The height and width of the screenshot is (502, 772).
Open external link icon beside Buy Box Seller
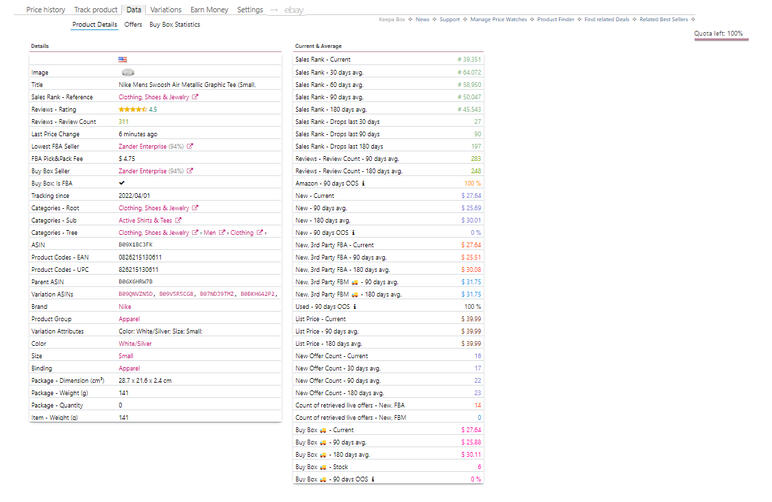tap(190, 171)
